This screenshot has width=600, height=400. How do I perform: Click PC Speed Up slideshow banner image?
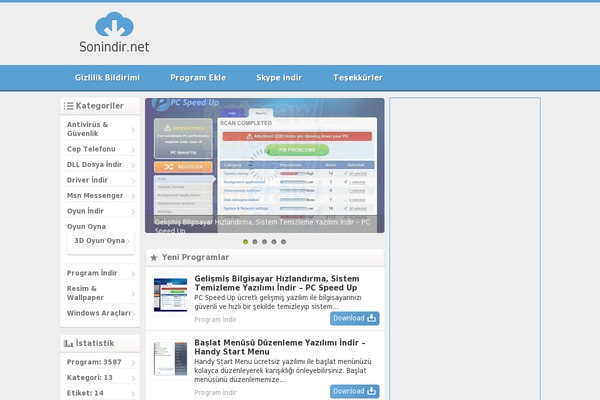click(265, 165)
